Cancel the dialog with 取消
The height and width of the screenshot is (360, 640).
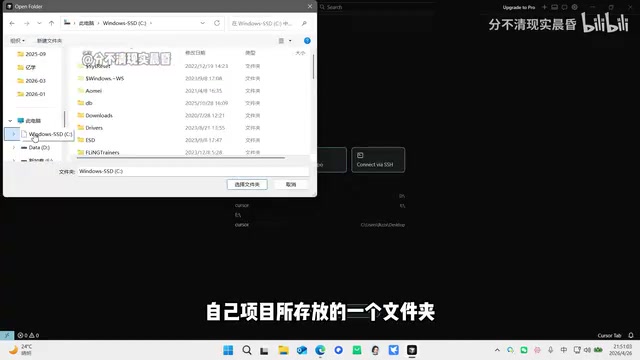click(x=291, y=184)
